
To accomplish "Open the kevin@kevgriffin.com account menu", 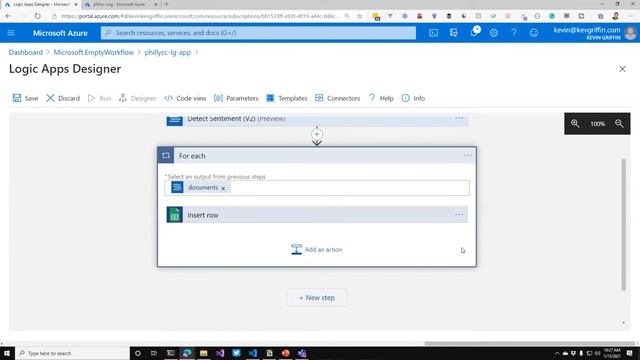I will click(x=594, y=33).
